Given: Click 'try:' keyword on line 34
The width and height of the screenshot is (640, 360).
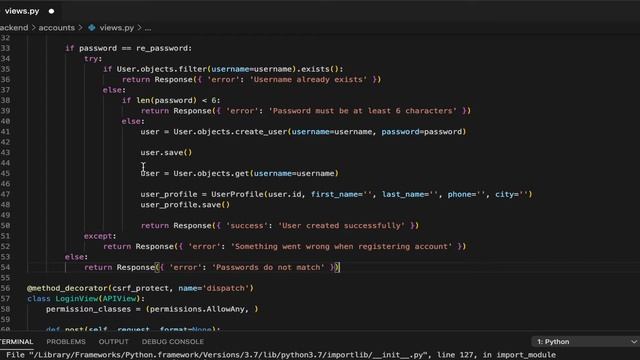Looking at the screenshot, I should (x=93, y=59).
